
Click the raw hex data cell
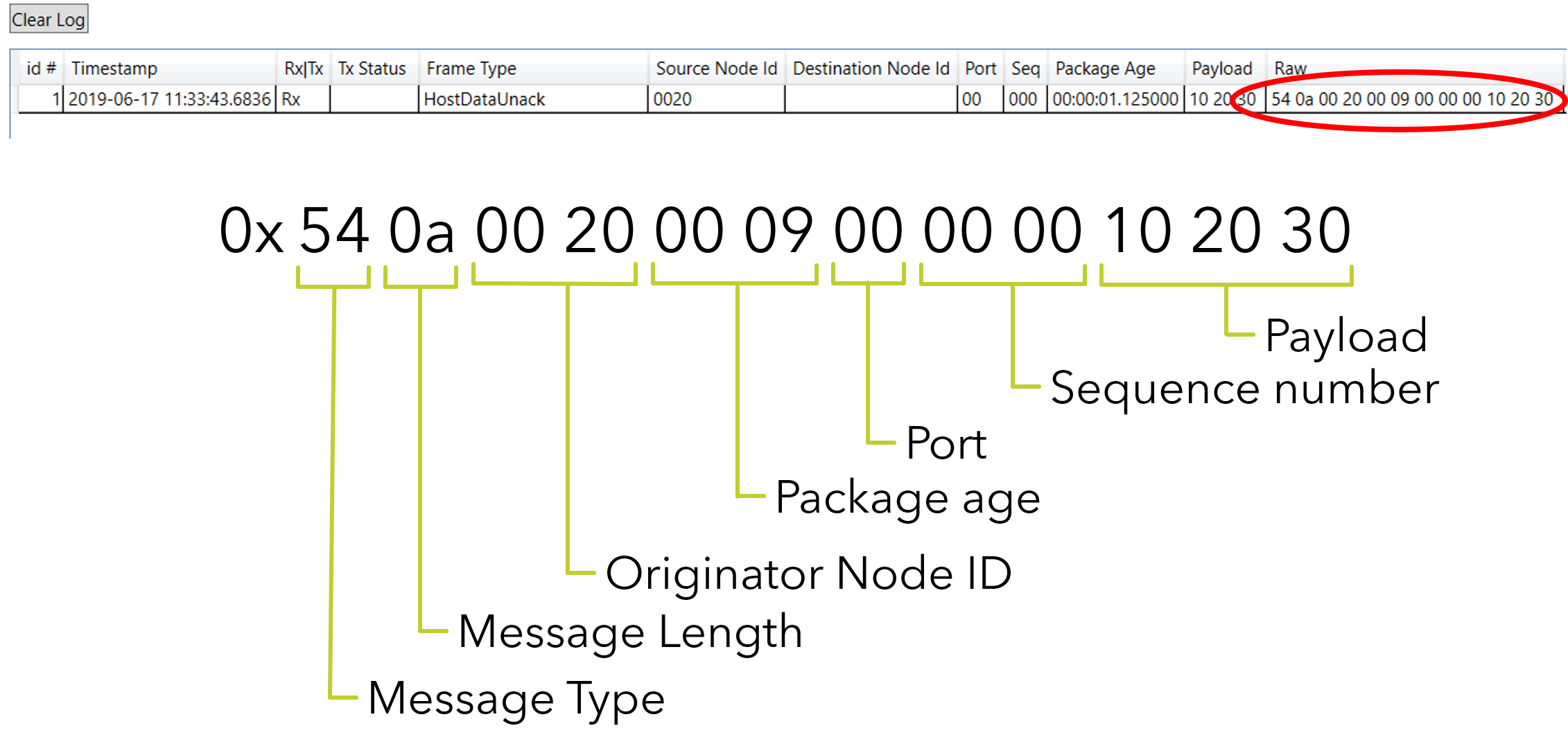click(1414, 99)
